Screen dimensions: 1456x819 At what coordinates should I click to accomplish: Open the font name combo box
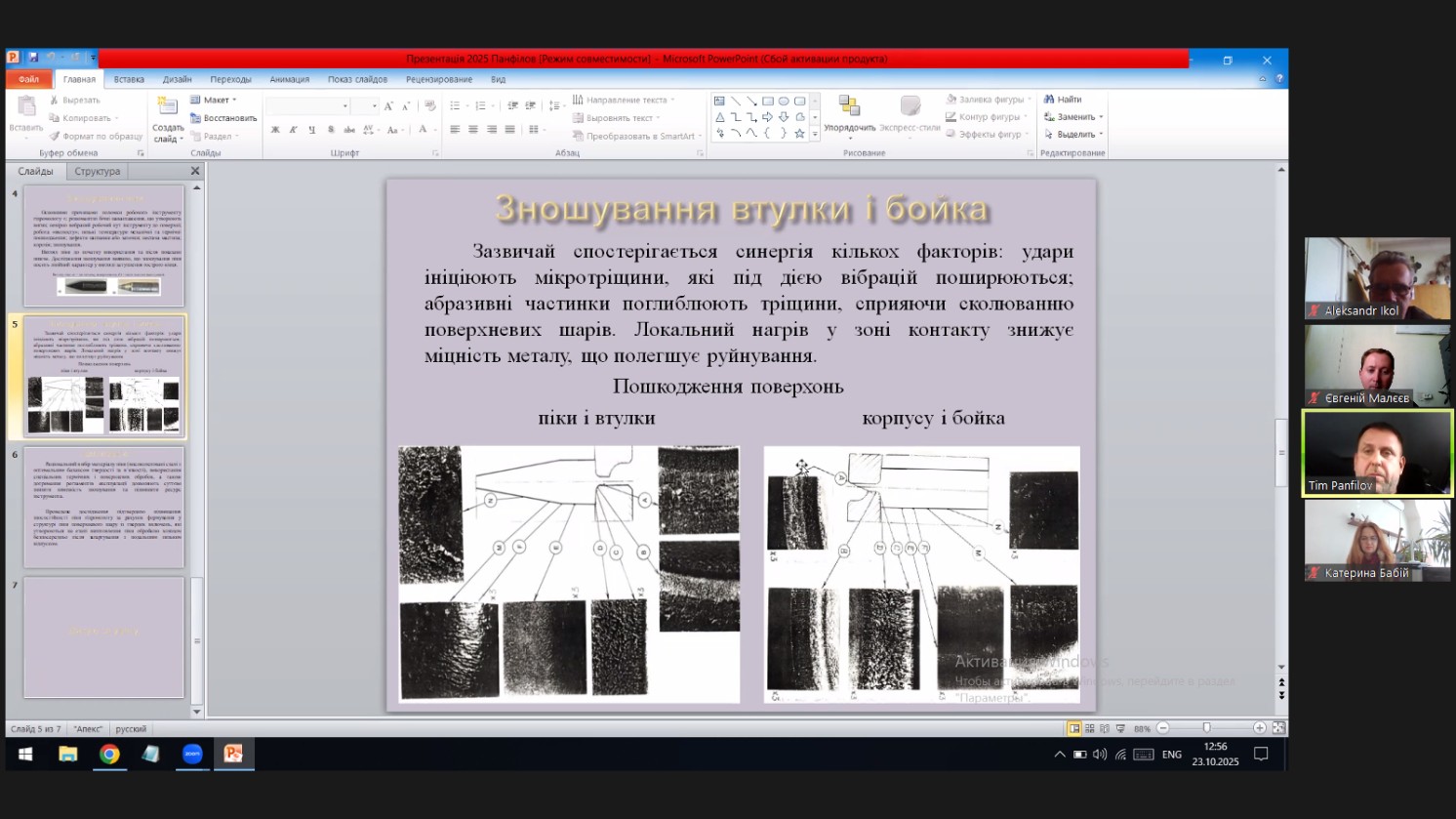tap(307, 105)
